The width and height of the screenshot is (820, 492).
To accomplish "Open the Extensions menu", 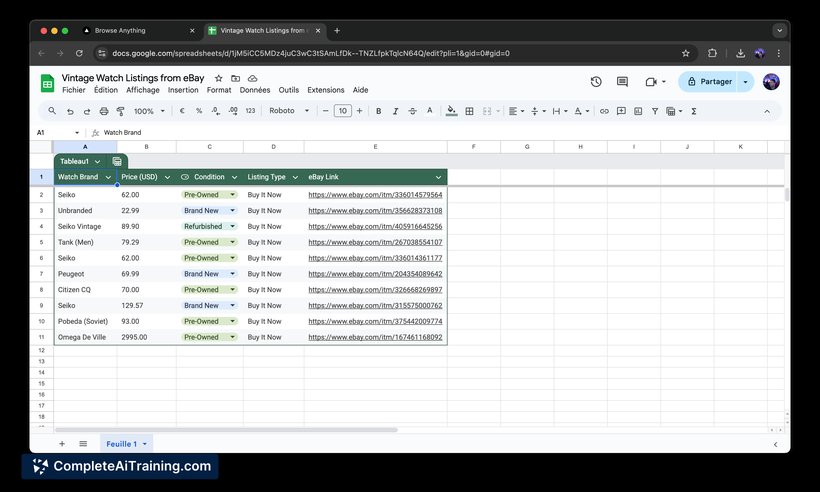I will [x=326, y=90].
